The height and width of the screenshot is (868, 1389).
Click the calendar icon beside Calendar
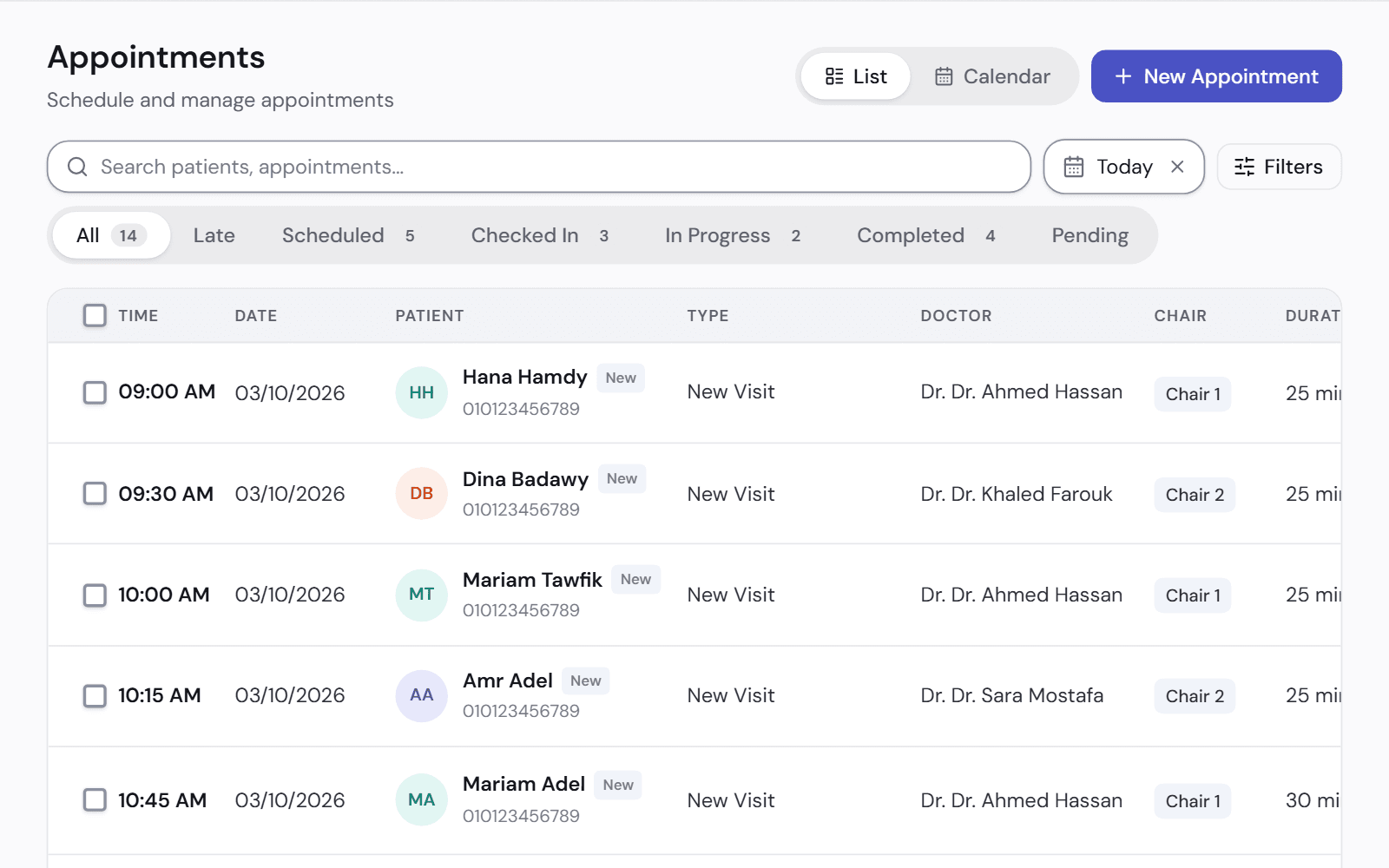click(944, 76)
